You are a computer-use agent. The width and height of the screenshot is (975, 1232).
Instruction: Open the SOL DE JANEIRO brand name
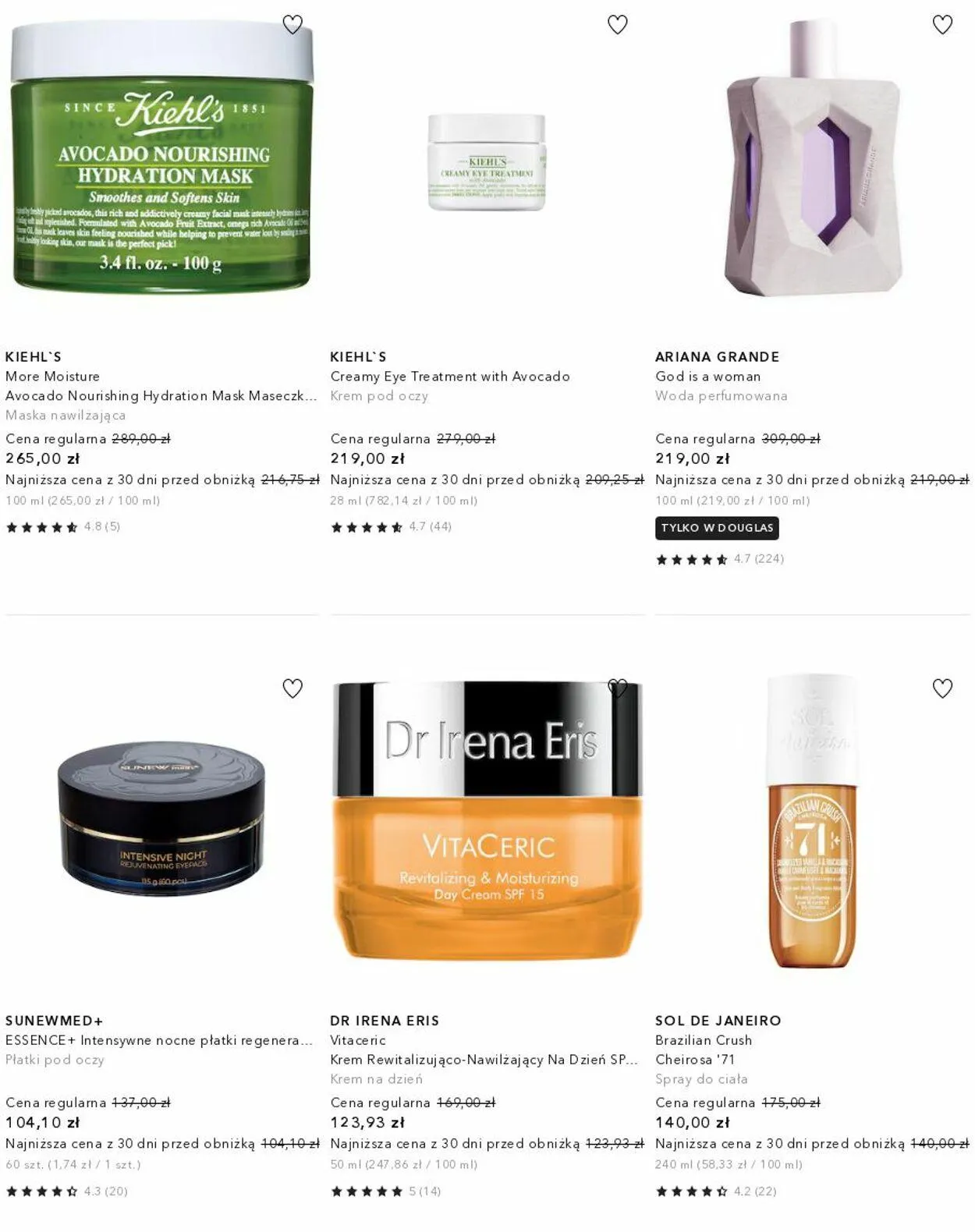pyautogui.click(x=718, y=1021)
